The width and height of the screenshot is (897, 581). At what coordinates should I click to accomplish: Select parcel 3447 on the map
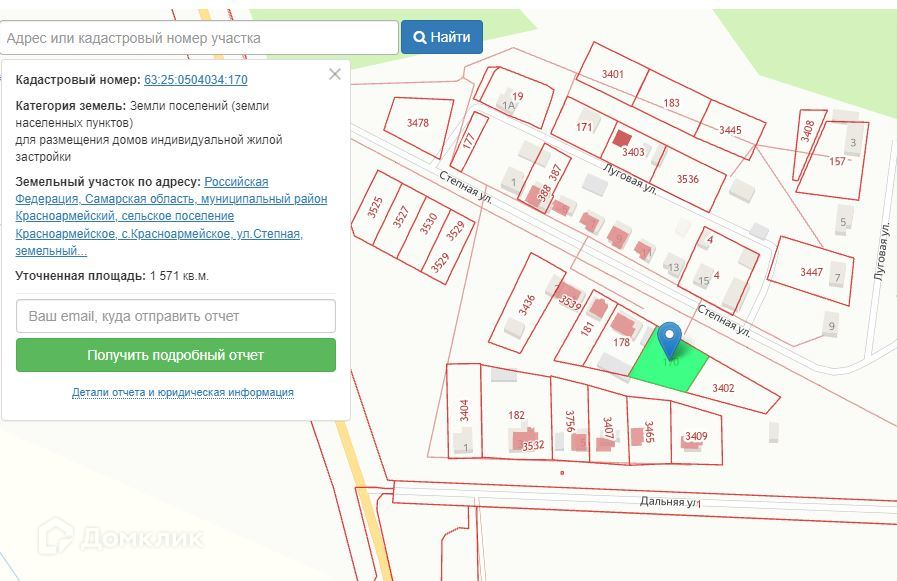(x=811, y=272)
